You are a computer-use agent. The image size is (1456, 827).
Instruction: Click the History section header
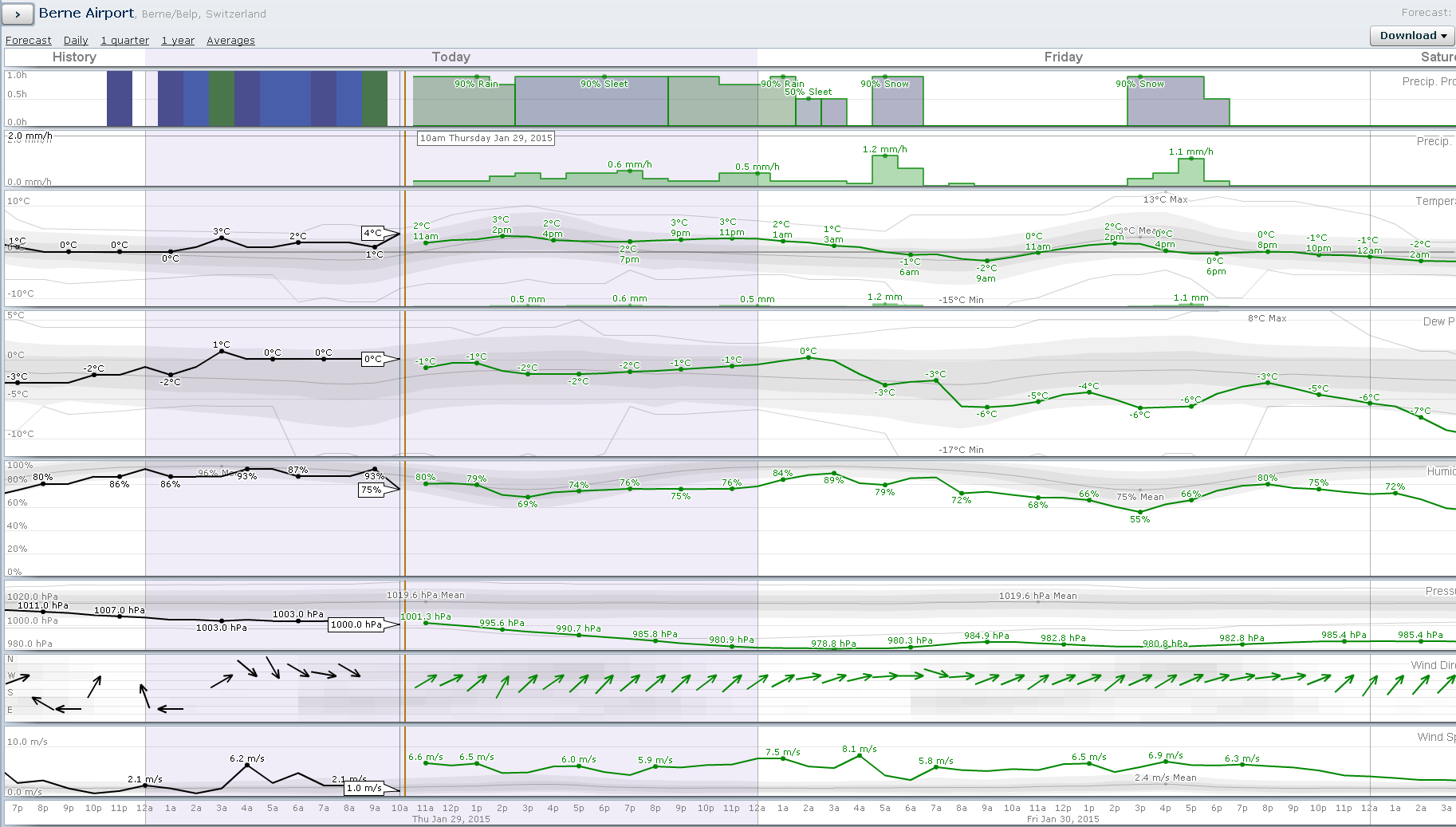[74, 57]
